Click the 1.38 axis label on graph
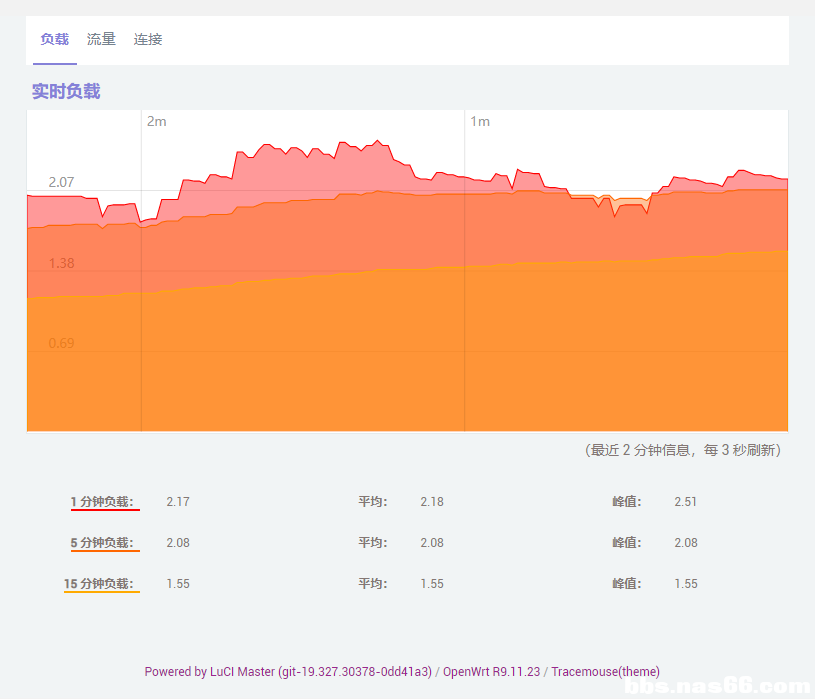 [61, 263]
